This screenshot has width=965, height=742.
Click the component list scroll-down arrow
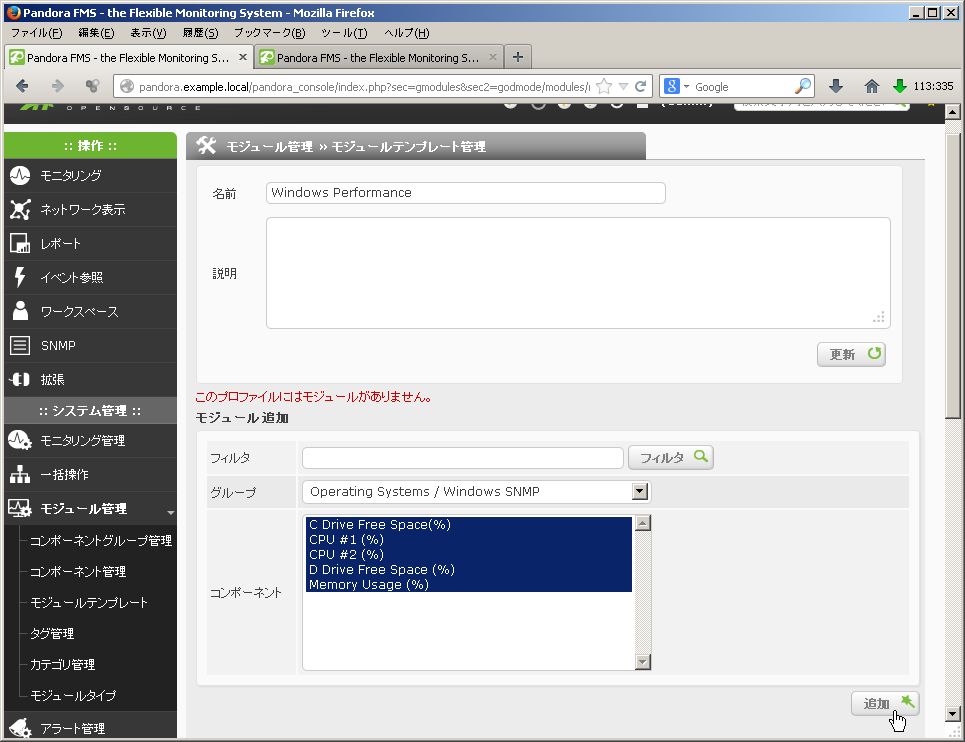click(x=643, y=662)
